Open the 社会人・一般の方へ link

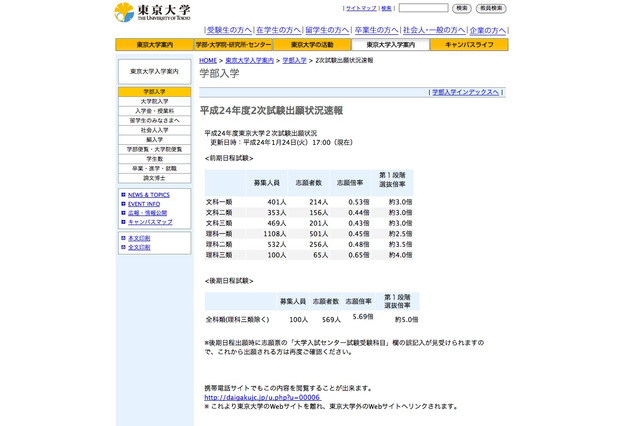(434, 30)
